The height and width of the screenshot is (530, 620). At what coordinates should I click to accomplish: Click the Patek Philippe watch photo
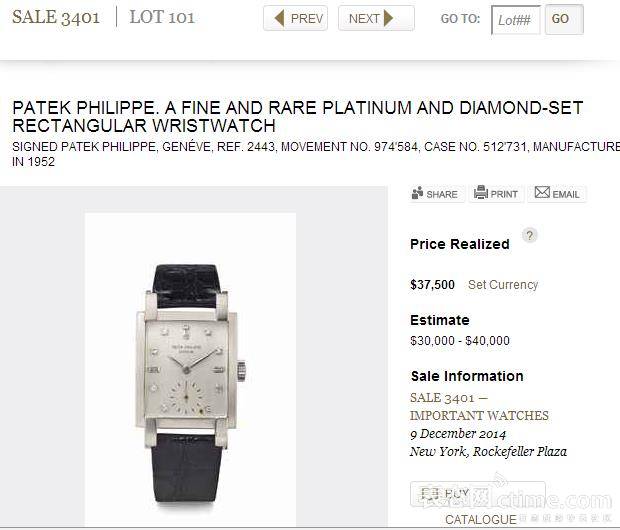(x=190, y=370)
